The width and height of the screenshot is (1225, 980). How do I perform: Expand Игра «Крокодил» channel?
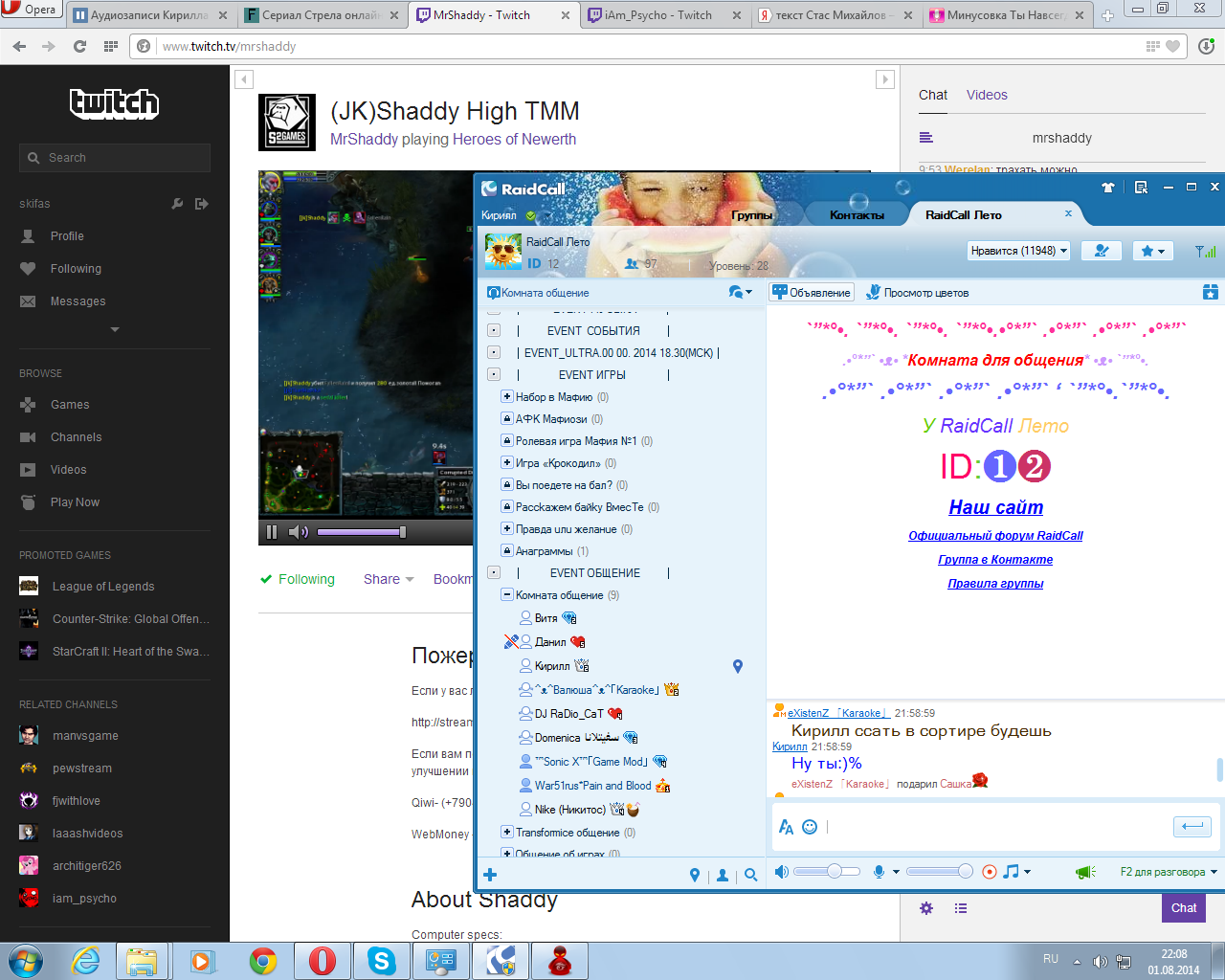point(507,462)
